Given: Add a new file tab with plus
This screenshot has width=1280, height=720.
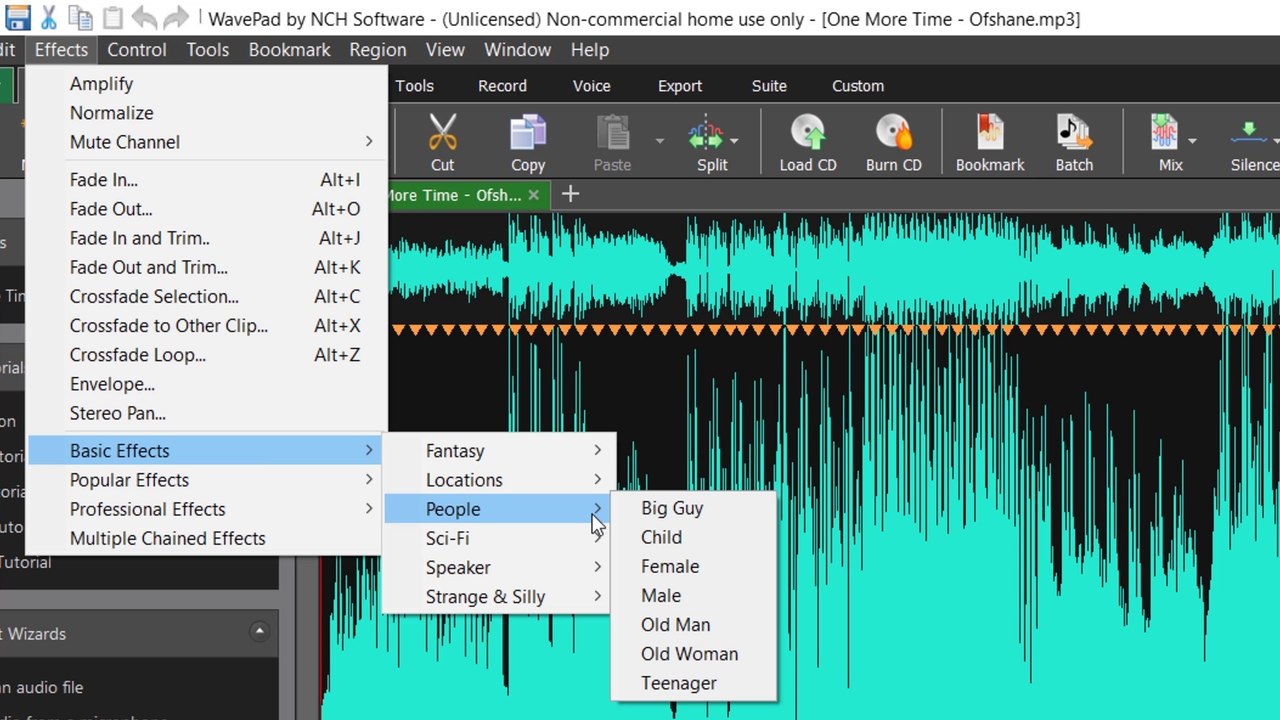Looking at the screenshot, I should coord(570,194).
